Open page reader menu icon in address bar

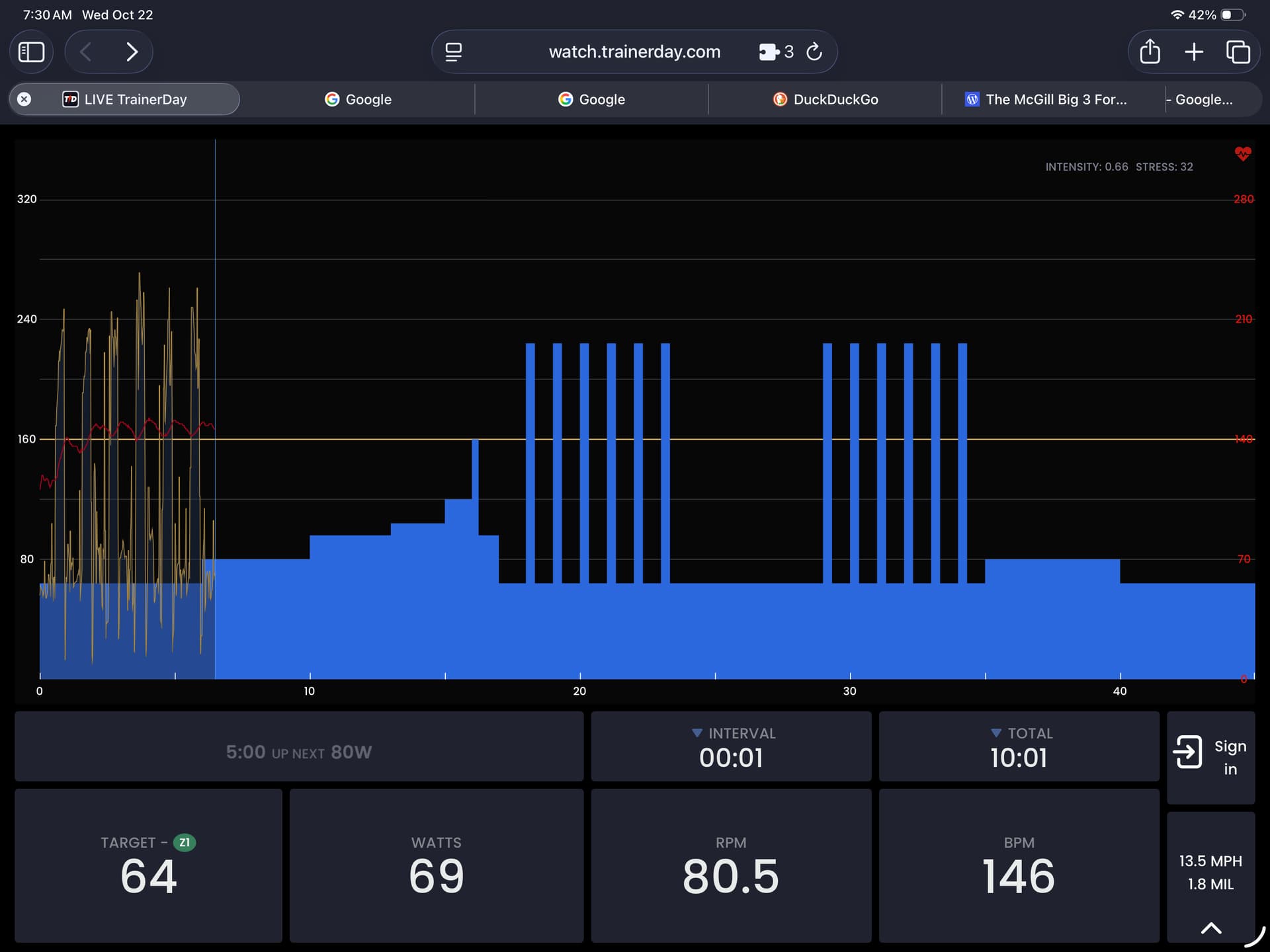coord(453,52)
